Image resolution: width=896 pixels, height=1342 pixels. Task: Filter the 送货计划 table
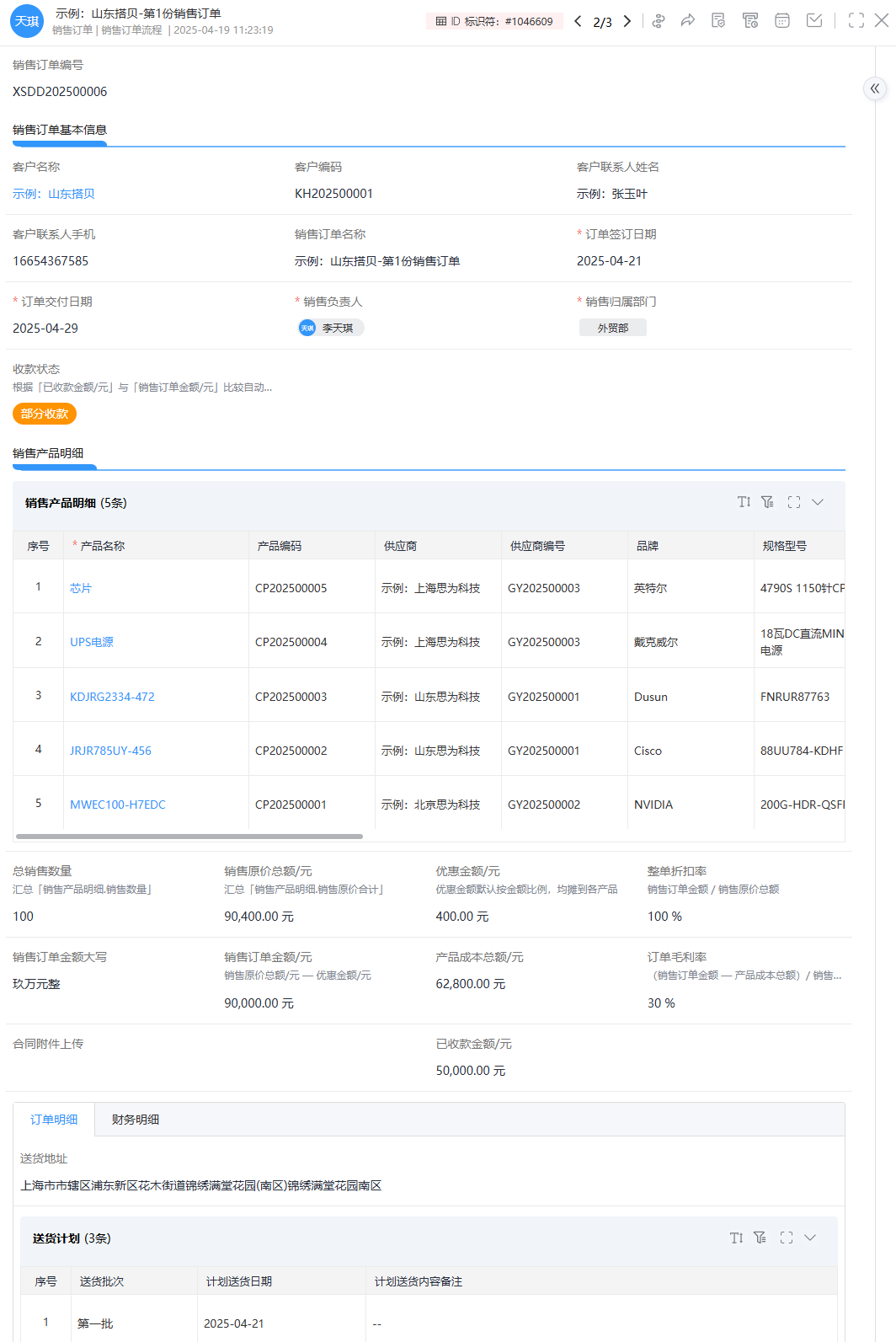click(x=760, y=1238)
